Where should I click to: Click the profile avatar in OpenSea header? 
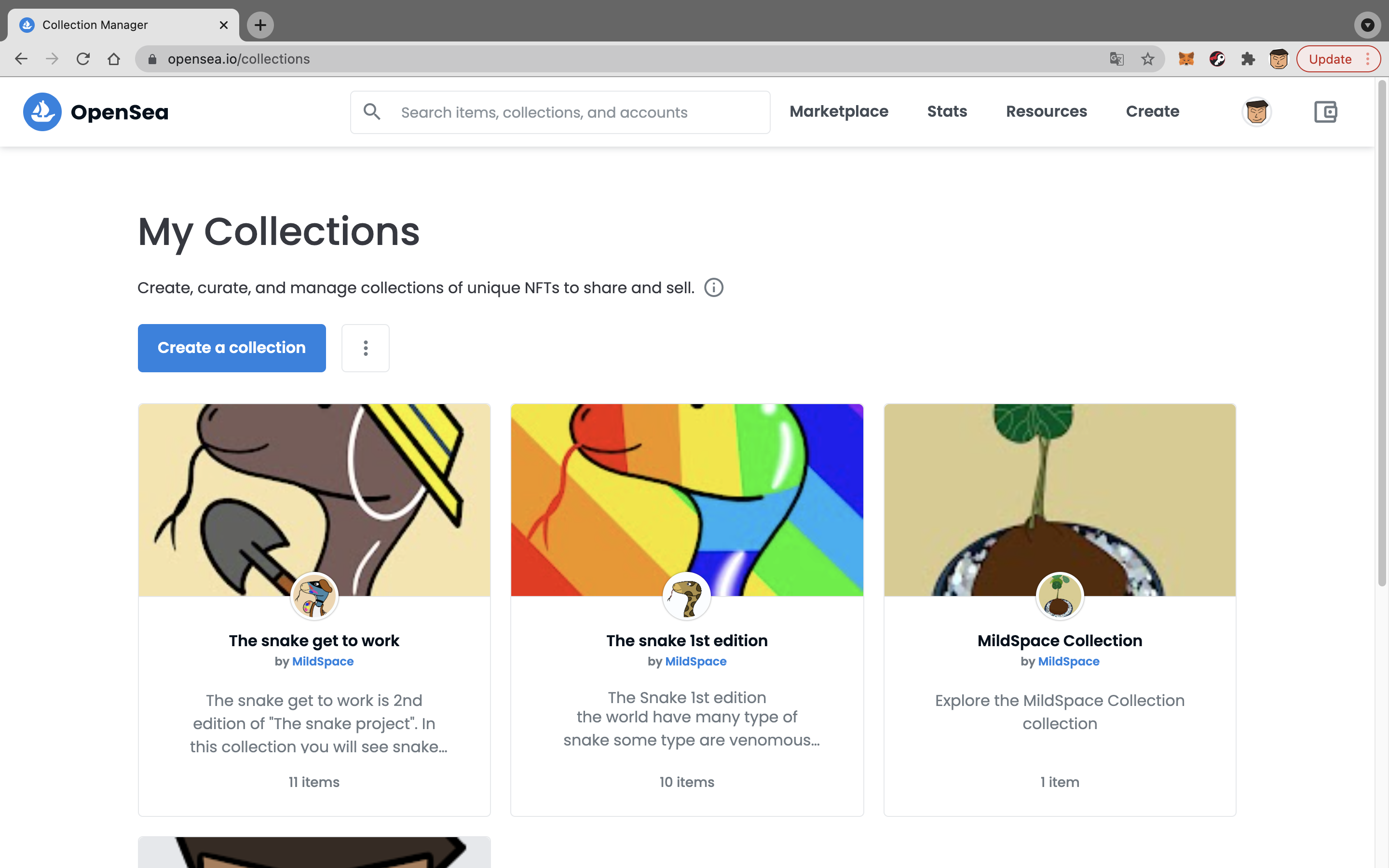pyautogui.click(x=1256, y=112)
